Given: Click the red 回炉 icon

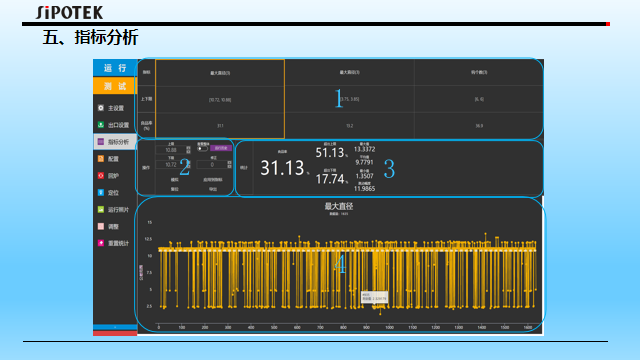Looking at the screenshot, I should click(x=101, y=176).
